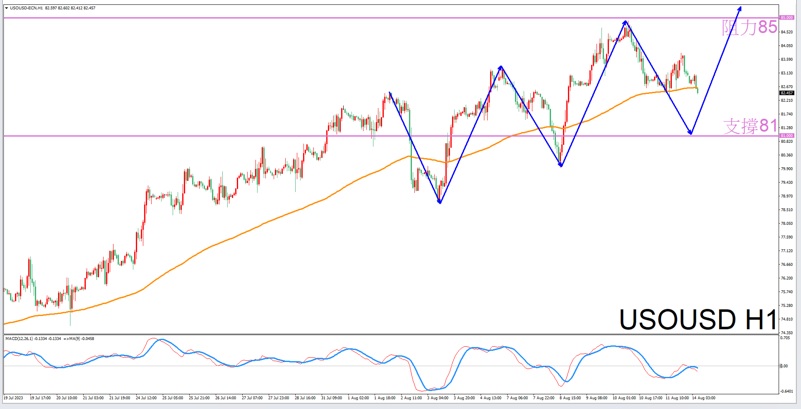801x409 pixels.
Task: Click the 24 Jul 12:00 time axis label
Action: pyautogui.click(x=147, y=396)
